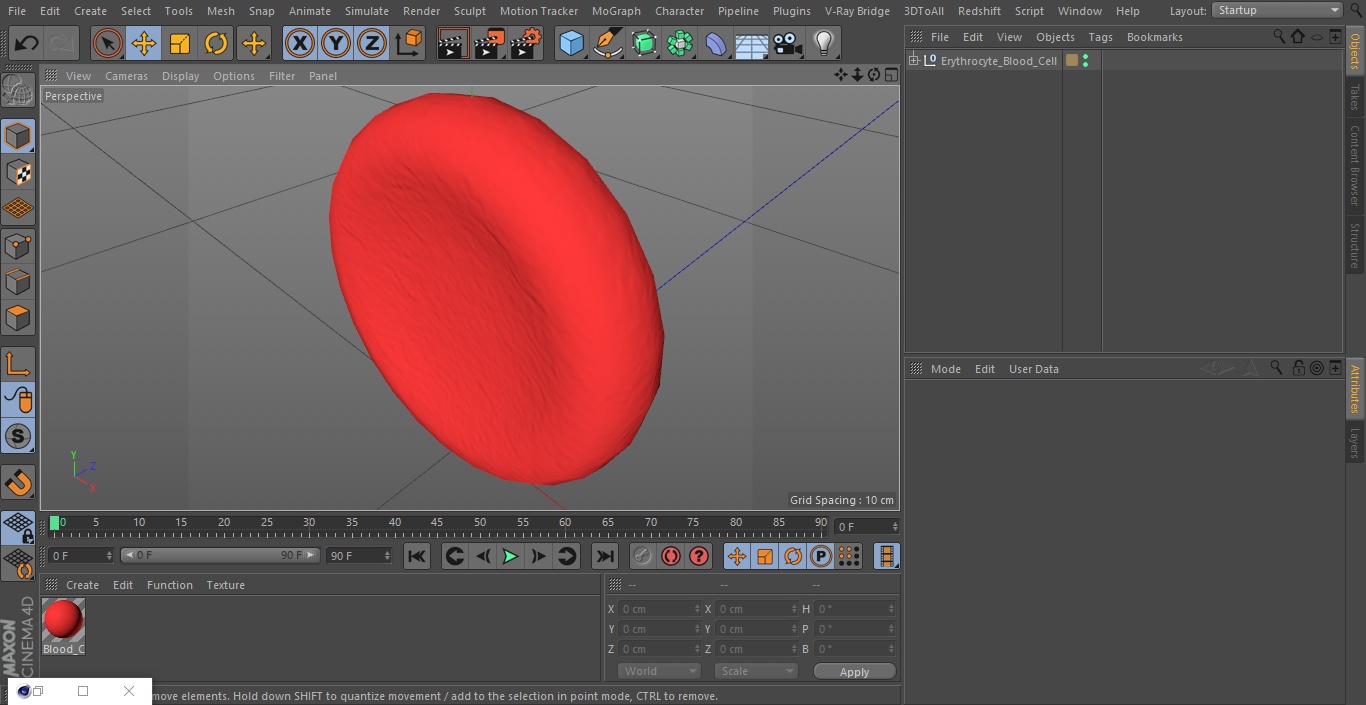Add a Subdivision Surface generator
Image resolution: width=1366 pixels, height=705 pixels.
pos(644,44)
